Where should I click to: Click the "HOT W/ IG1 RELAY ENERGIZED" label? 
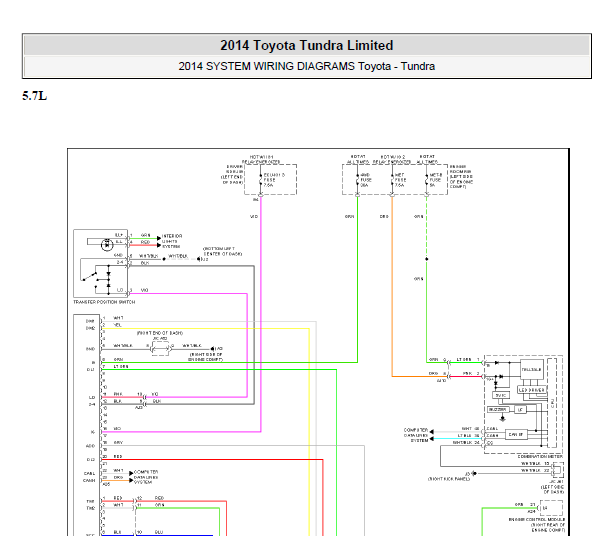[261, 159]
